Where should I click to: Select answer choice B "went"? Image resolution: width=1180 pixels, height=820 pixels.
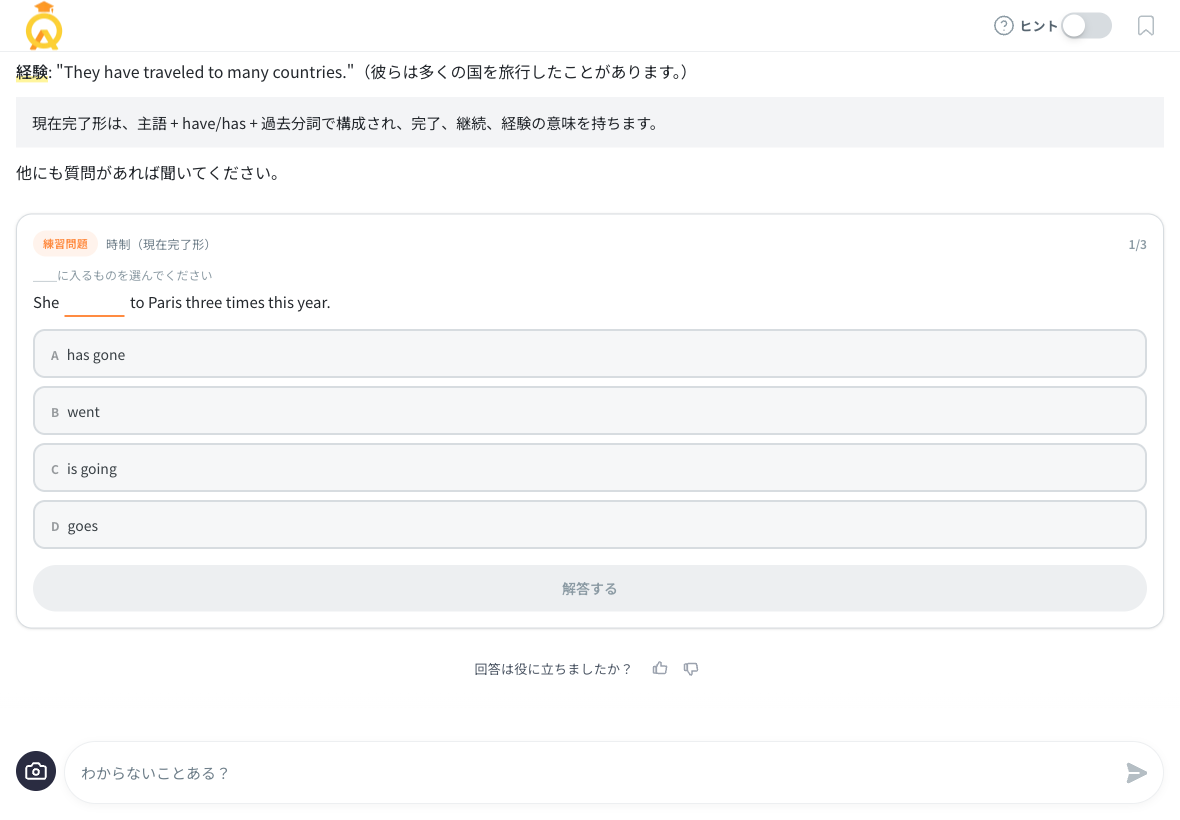(x=590, y=410)
